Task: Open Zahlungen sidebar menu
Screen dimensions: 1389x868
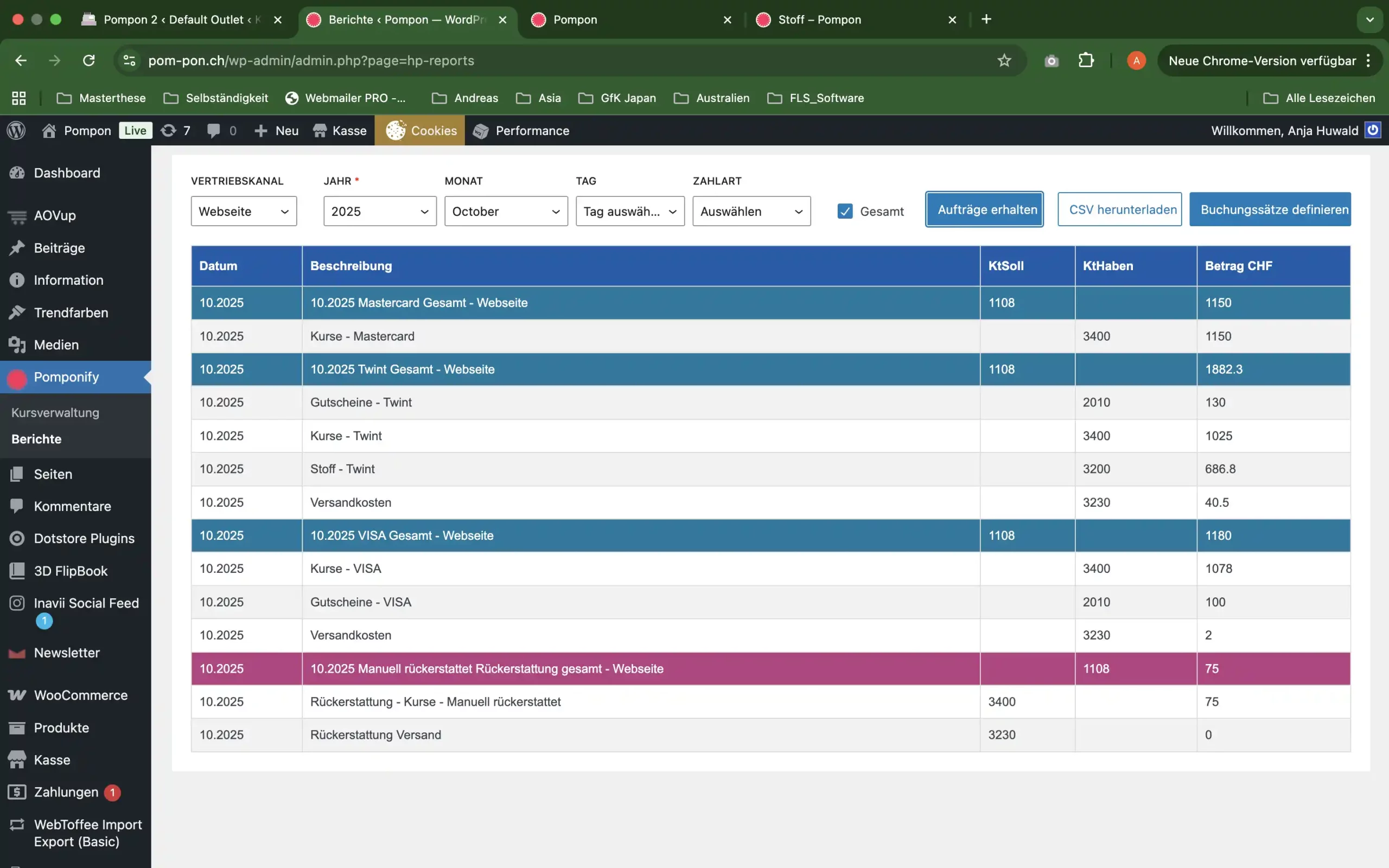Action: (66, 792)
